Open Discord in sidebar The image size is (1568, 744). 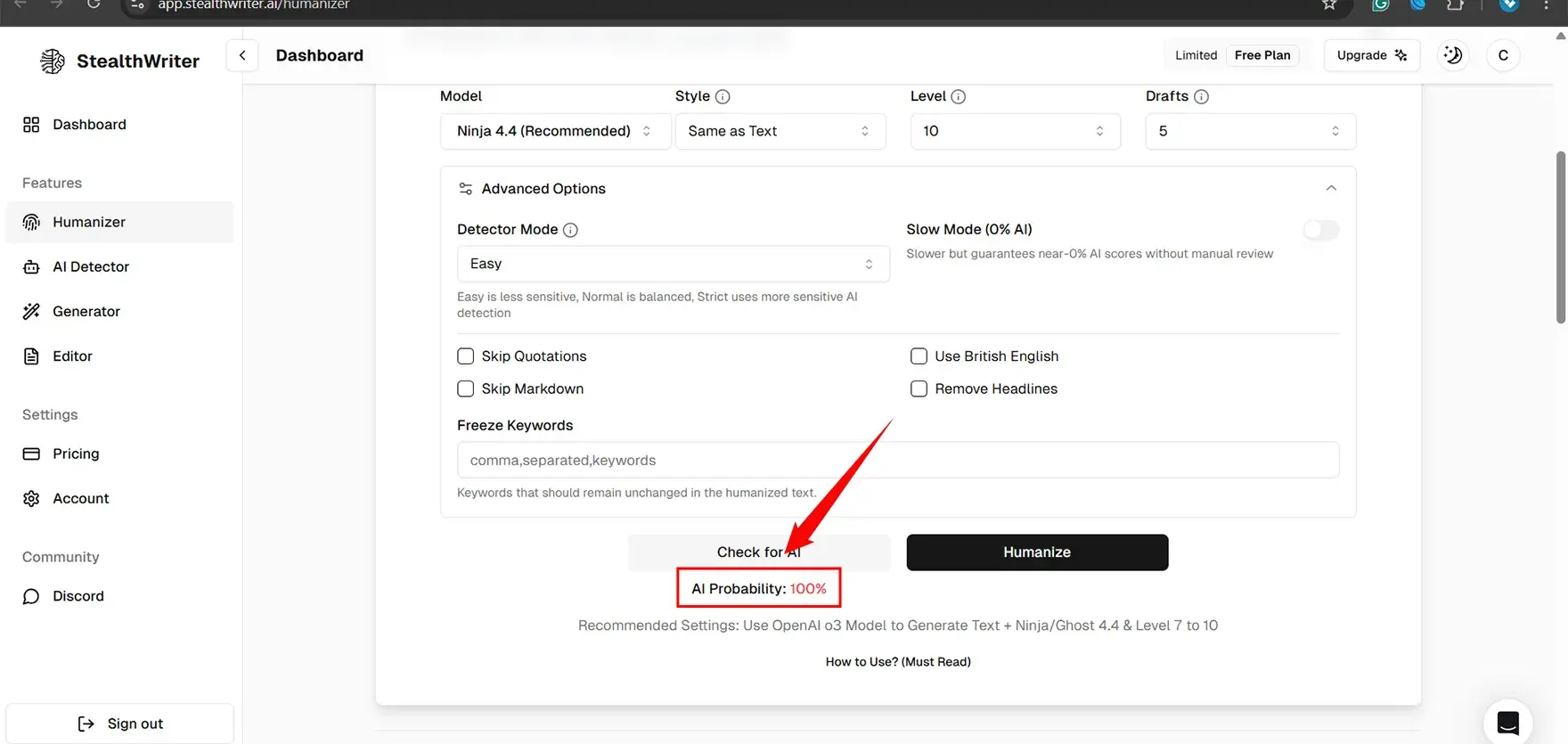click(119, 596)
